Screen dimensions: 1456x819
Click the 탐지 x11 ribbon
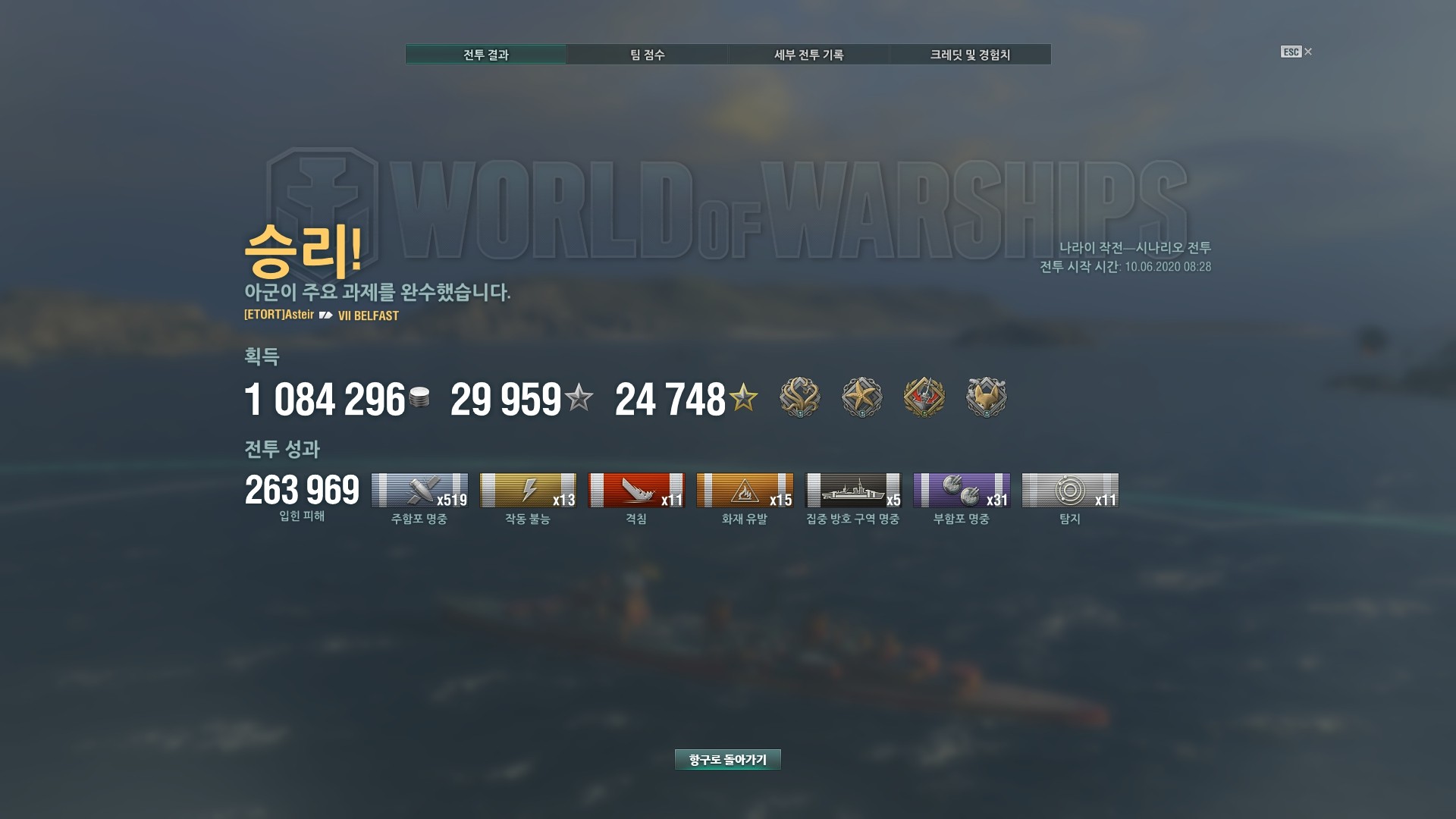pyautogui.click(x=1070, y=490)
